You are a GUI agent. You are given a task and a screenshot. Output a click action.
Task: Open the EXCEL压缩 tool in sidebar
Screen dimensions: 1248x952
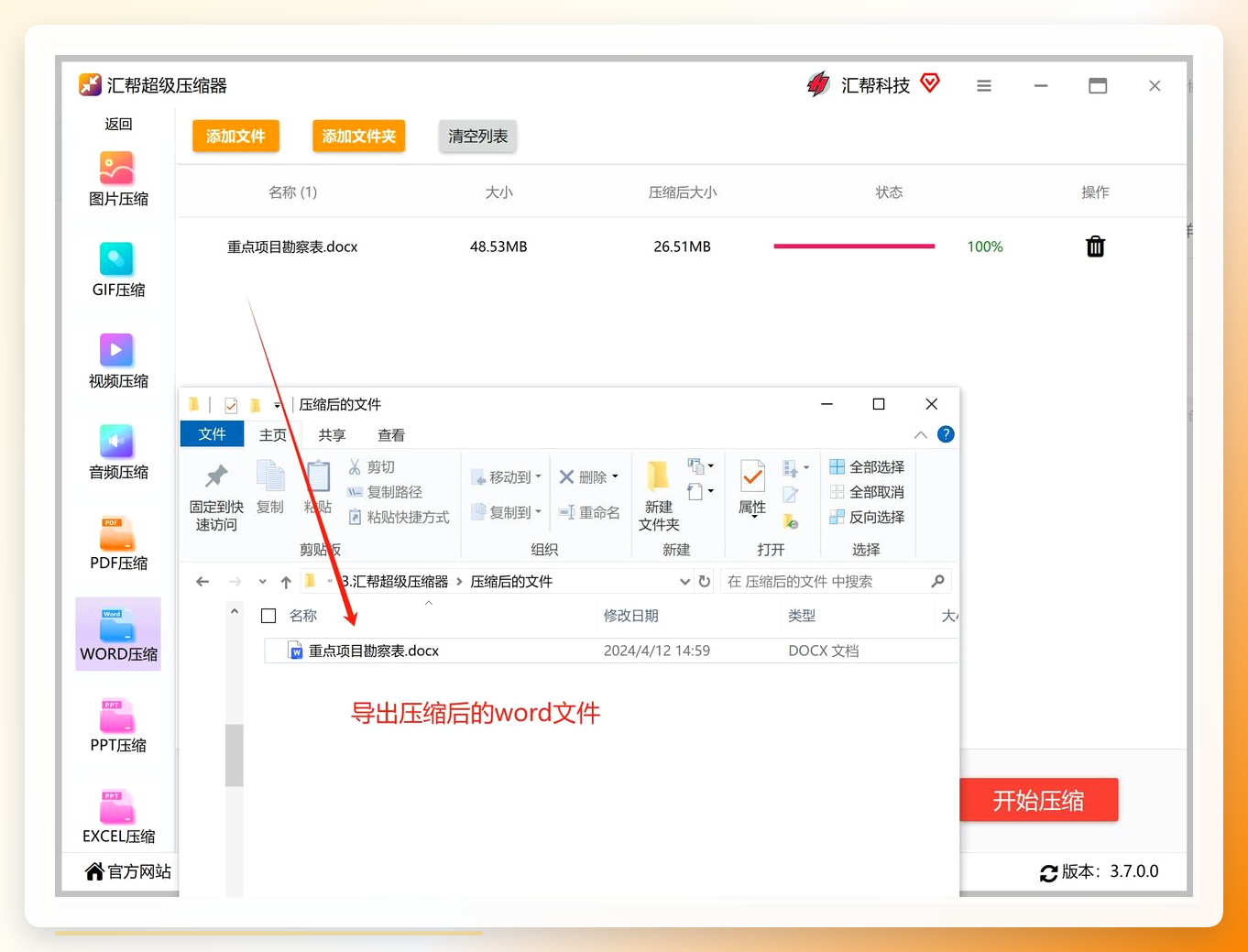point(118,816)
